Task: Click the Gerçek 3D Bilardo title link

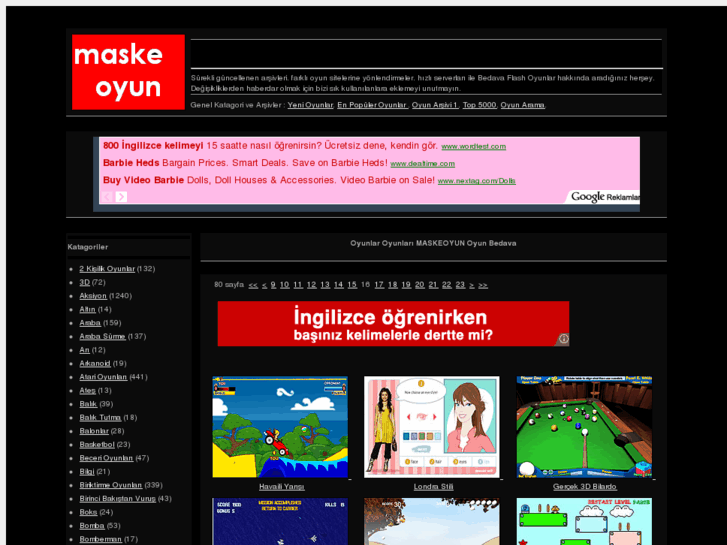Action: click(x=585, y=487)
